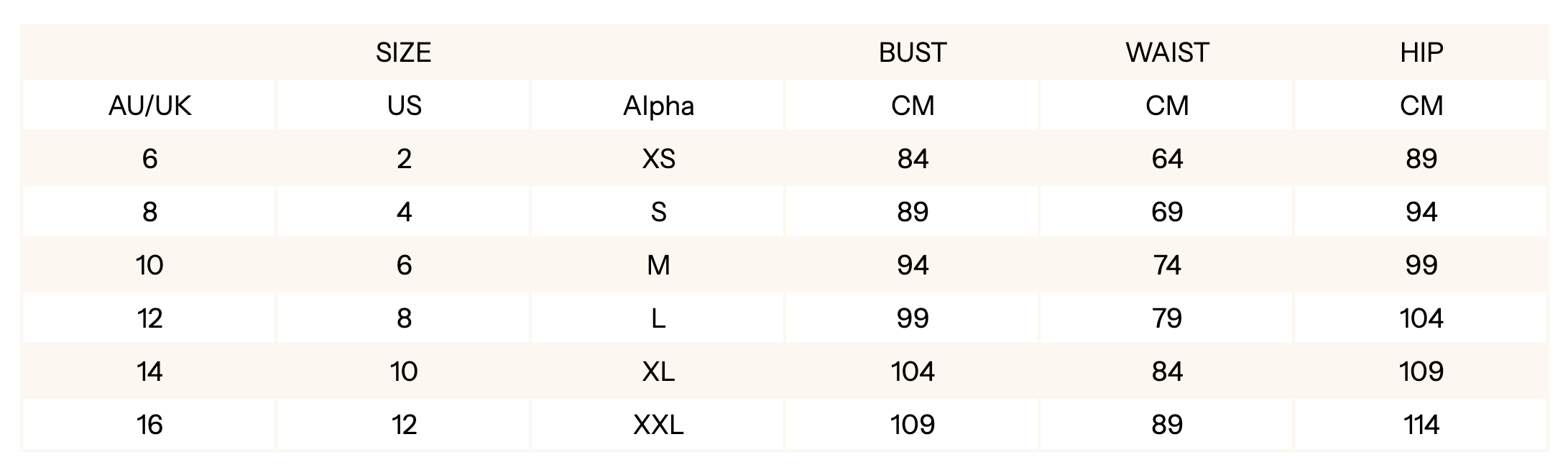
Task: Select the M alpha size cell
Action: click(x=658, y=265)
